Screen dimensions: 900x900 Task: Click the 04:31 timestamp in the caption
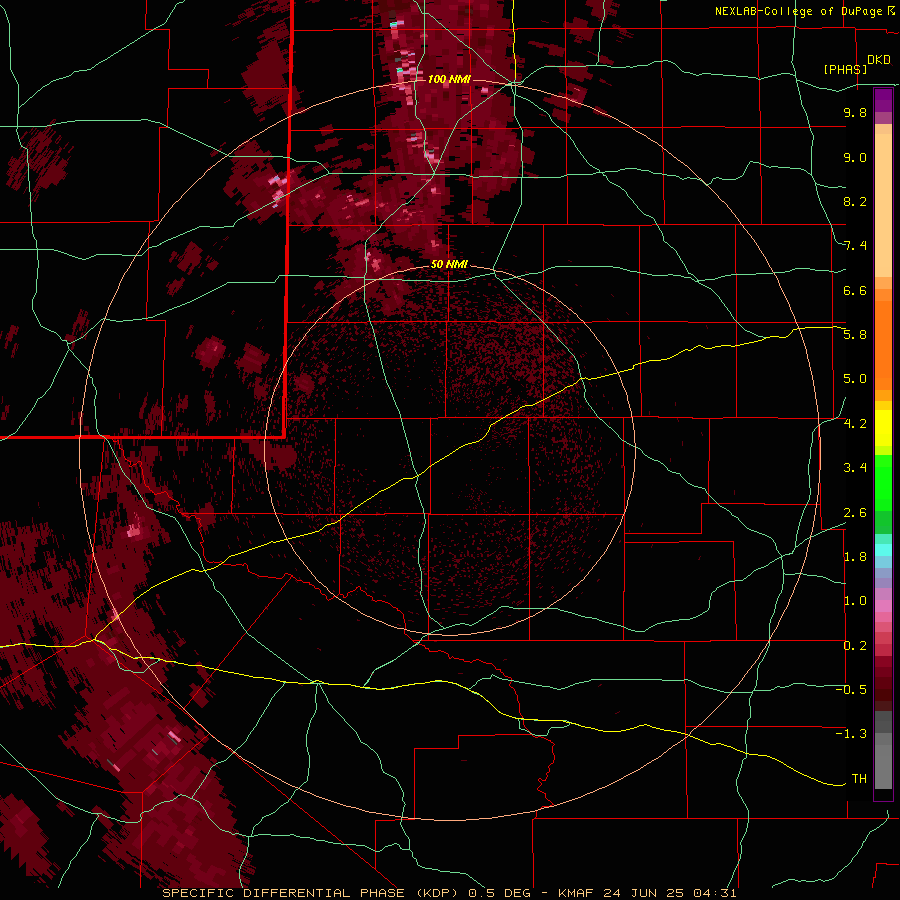pyautogui.click(x=715, y=893)
